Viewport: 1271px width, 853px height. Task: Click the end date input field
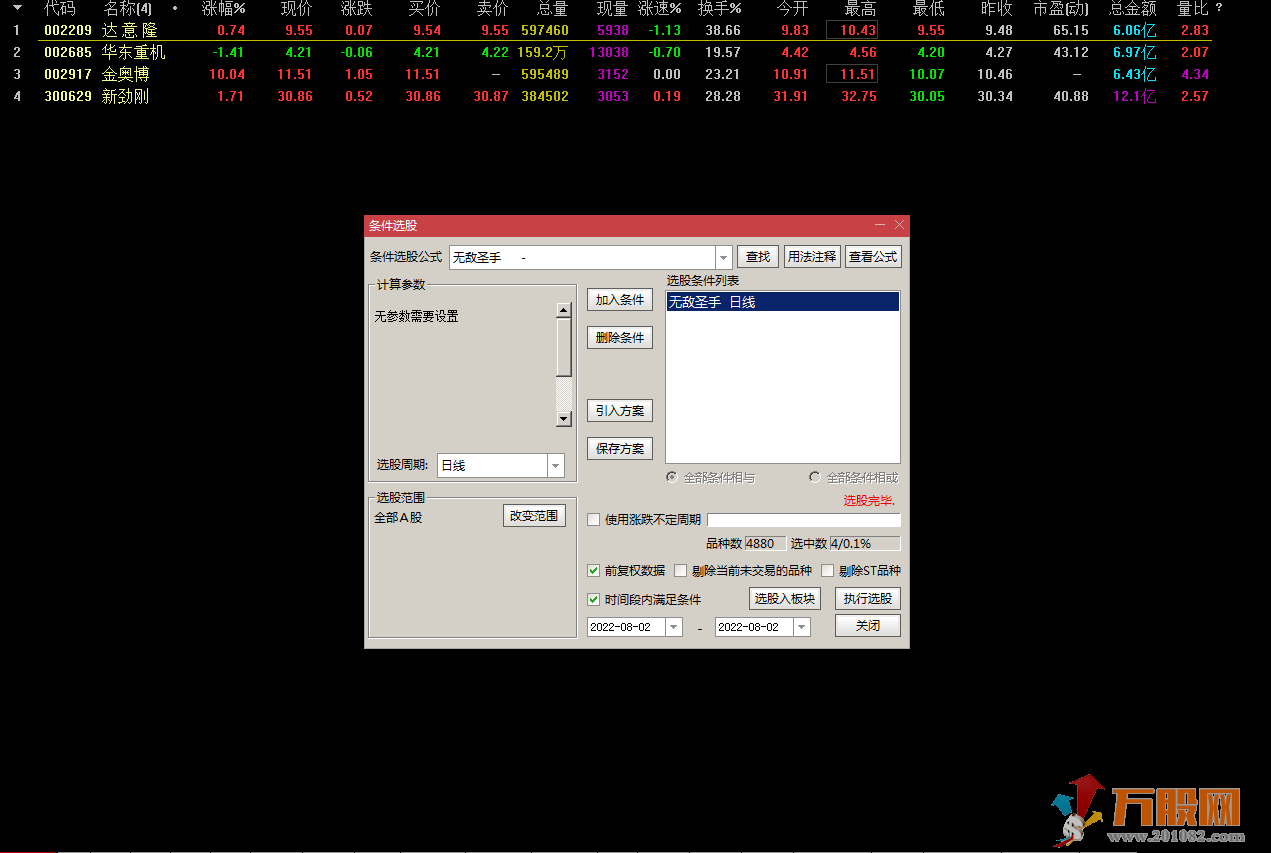(754, 627)
